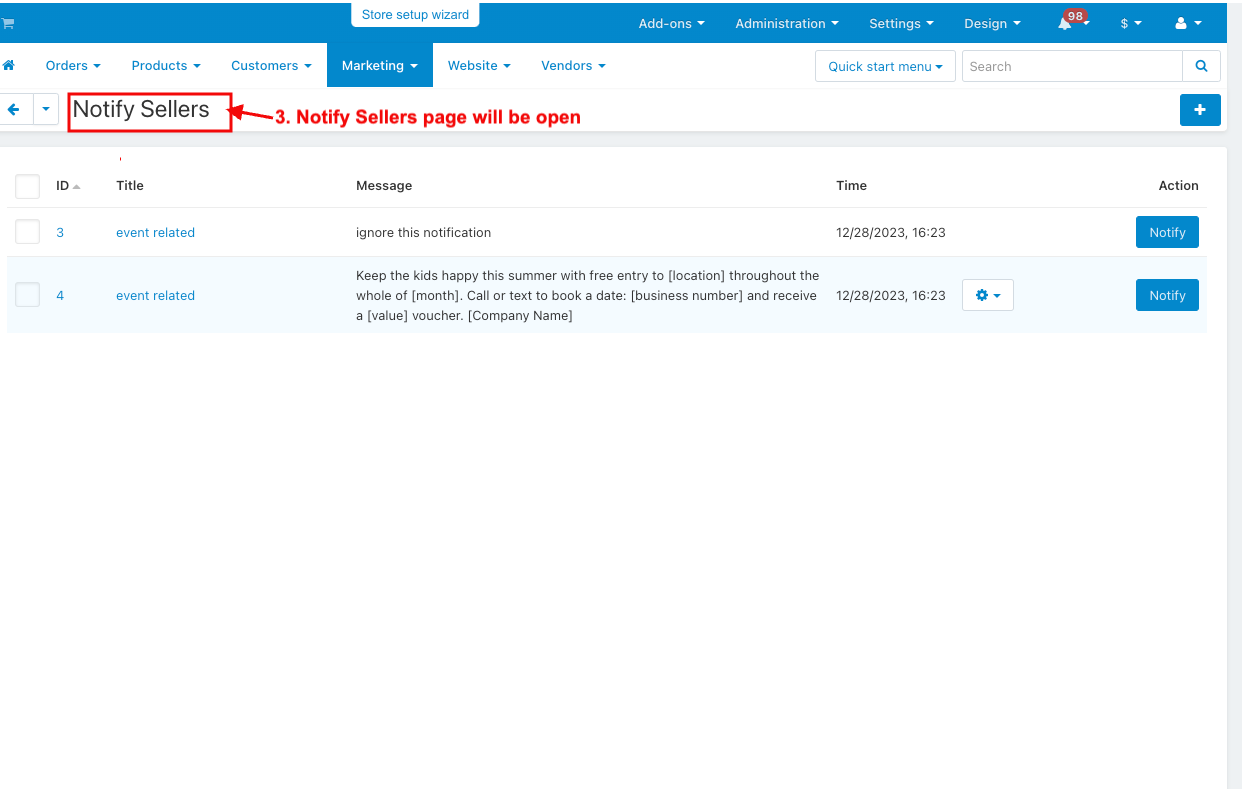Check the checkbox for notification ID 3

pyautogui.click(x=27, y=232)
